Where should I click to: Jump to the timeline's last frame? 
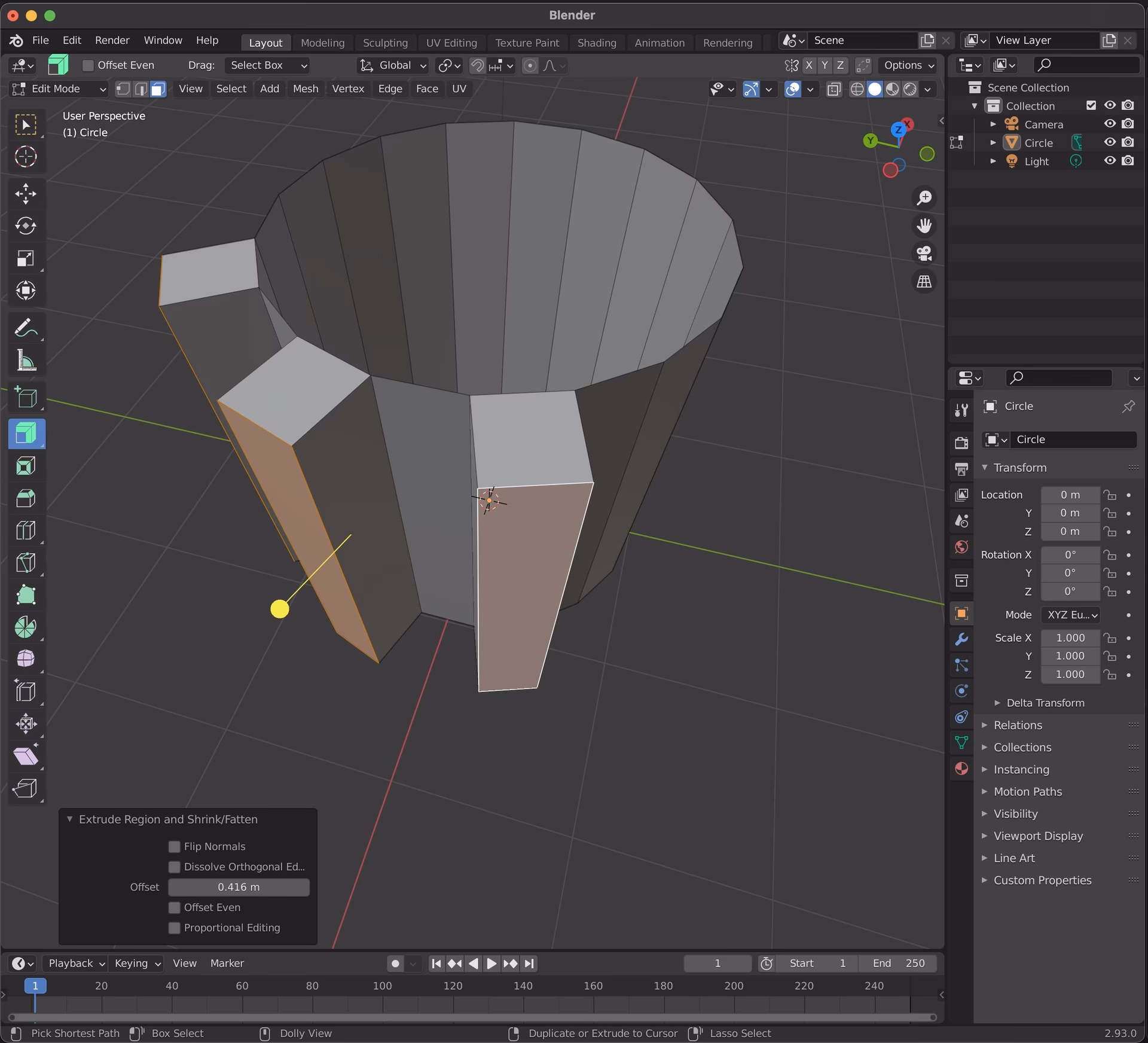pyautogui.click(x=529, y=963)
